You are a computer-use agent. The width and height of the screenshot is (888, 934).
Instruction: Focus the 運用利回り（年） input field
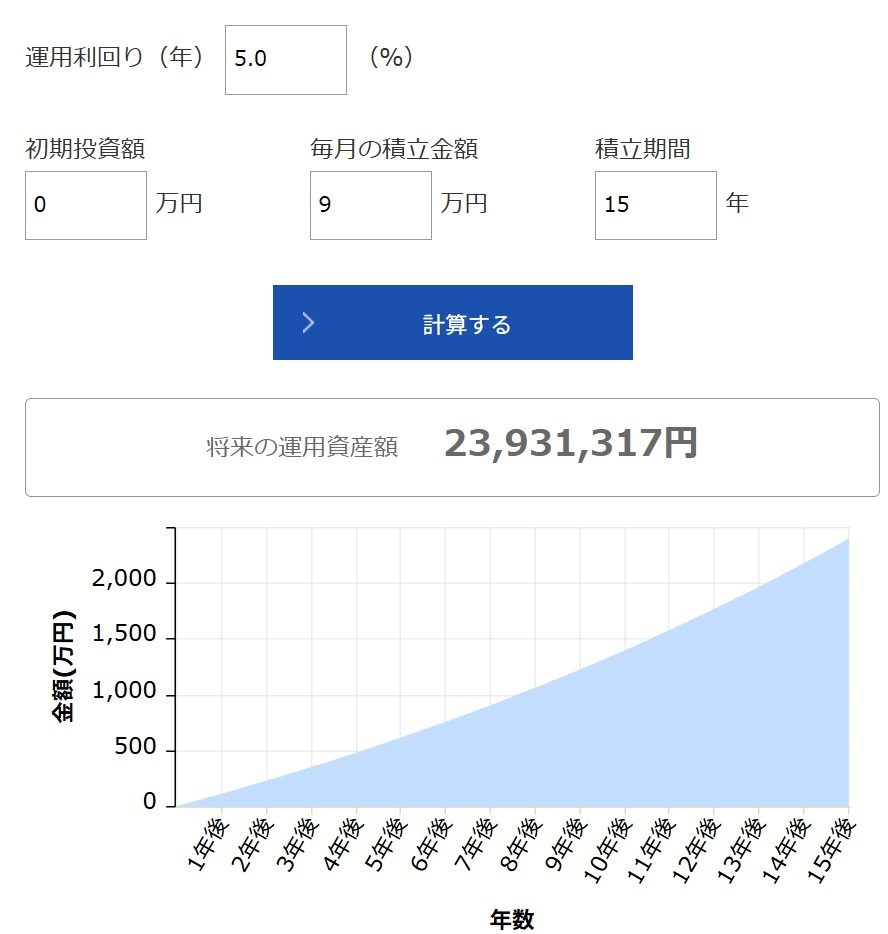286,60
